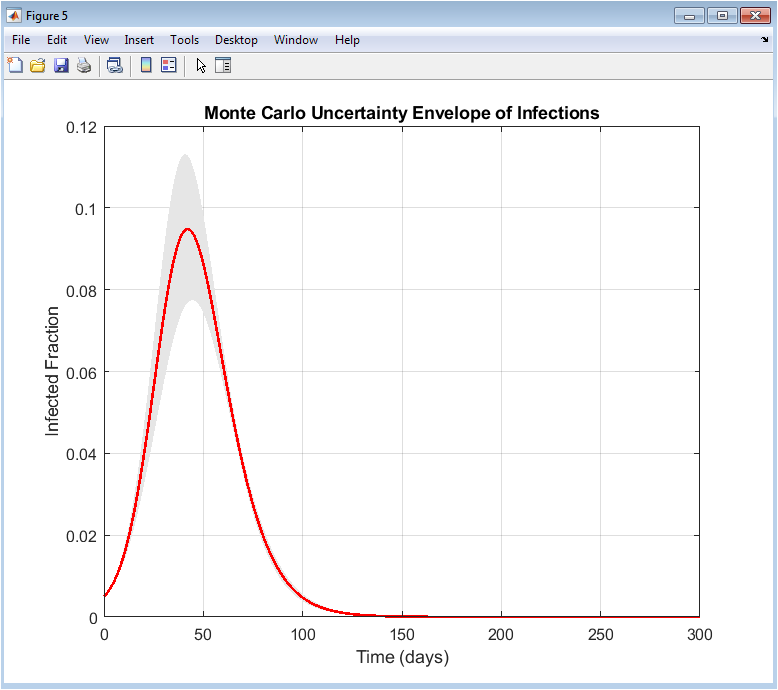Open the Window menu

coord(296,40)
